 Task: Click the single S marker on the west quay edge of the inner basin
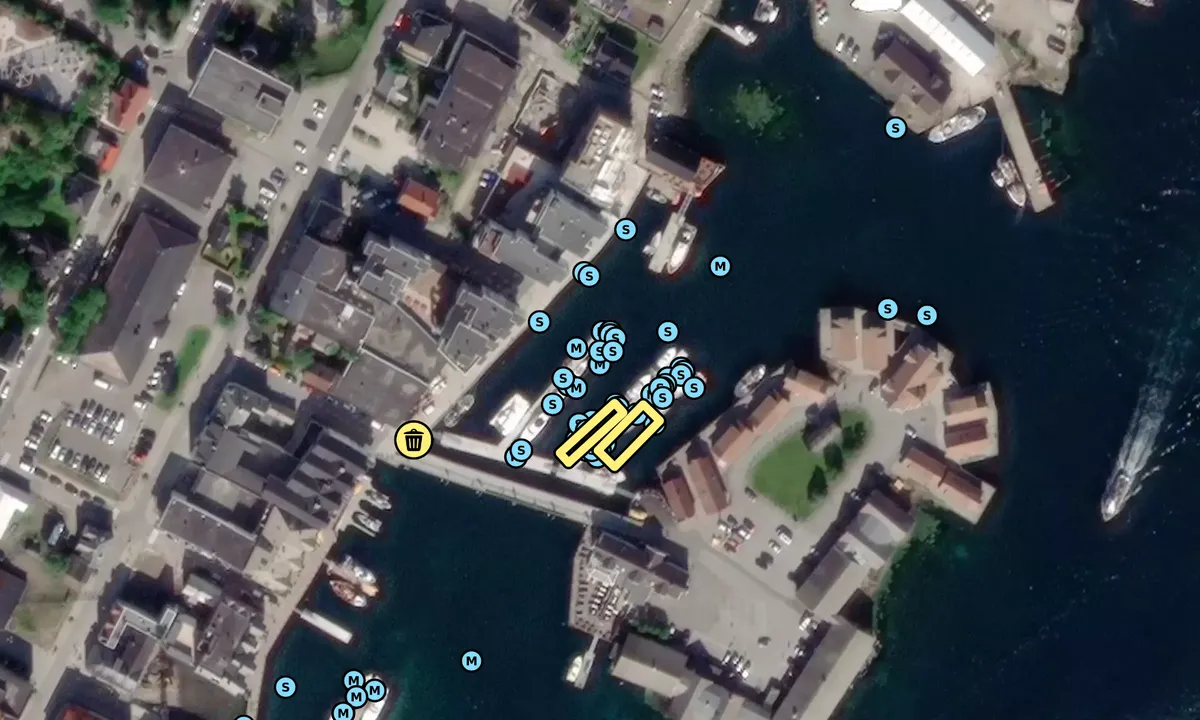539,321
